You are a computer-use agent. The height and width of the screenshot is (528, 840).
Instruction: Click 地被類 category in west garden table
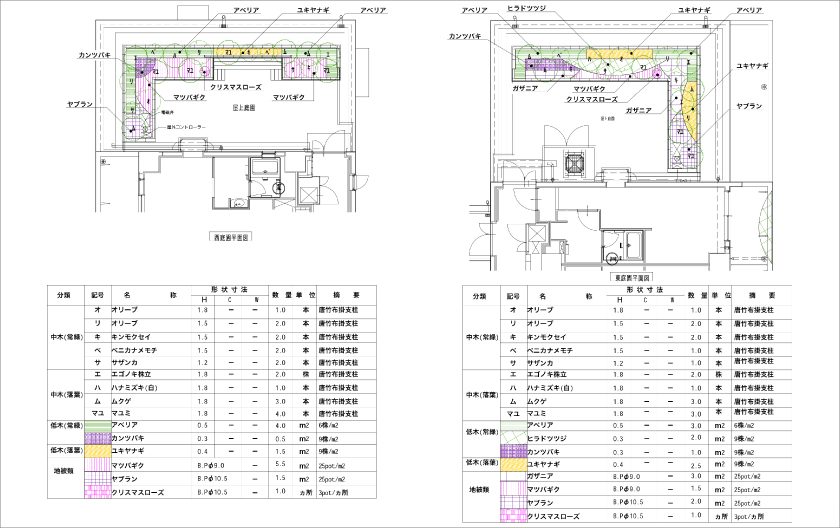(63, 471)
